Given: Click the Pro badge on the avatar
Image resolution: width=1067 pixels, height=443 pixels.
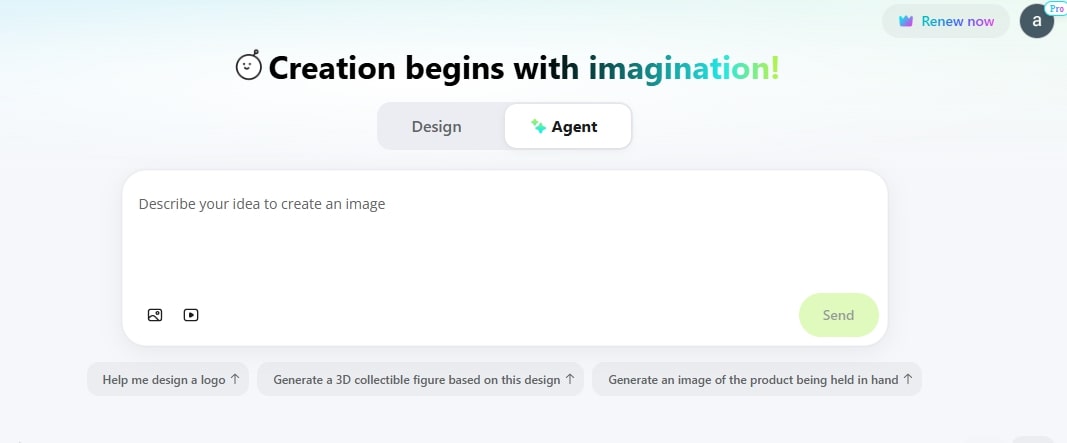Looking at the screenshot, I should [1056, 8].
